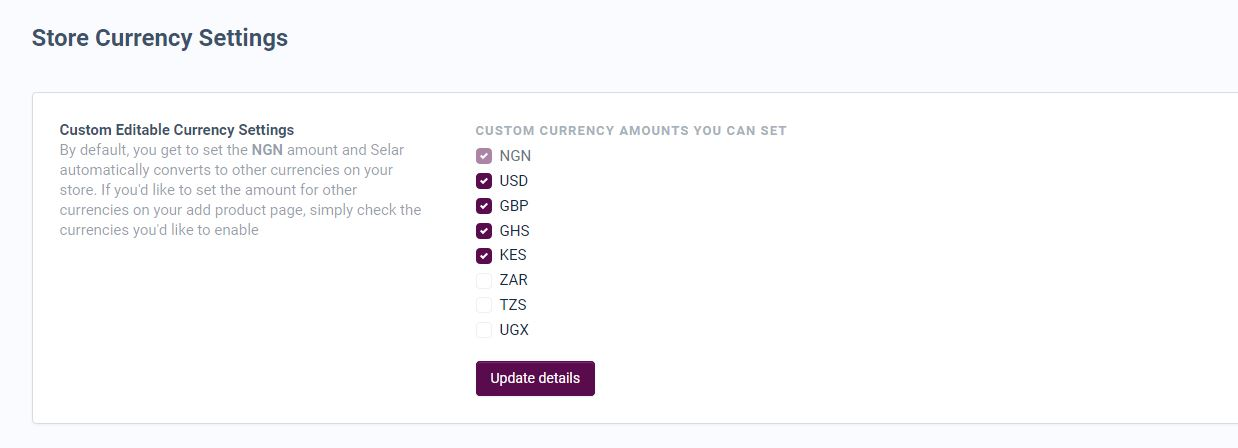Image resolution: width=1238 pixels, height=448 pixels.
Task: Select the TZS label text
Action: (x=513, y=305)
